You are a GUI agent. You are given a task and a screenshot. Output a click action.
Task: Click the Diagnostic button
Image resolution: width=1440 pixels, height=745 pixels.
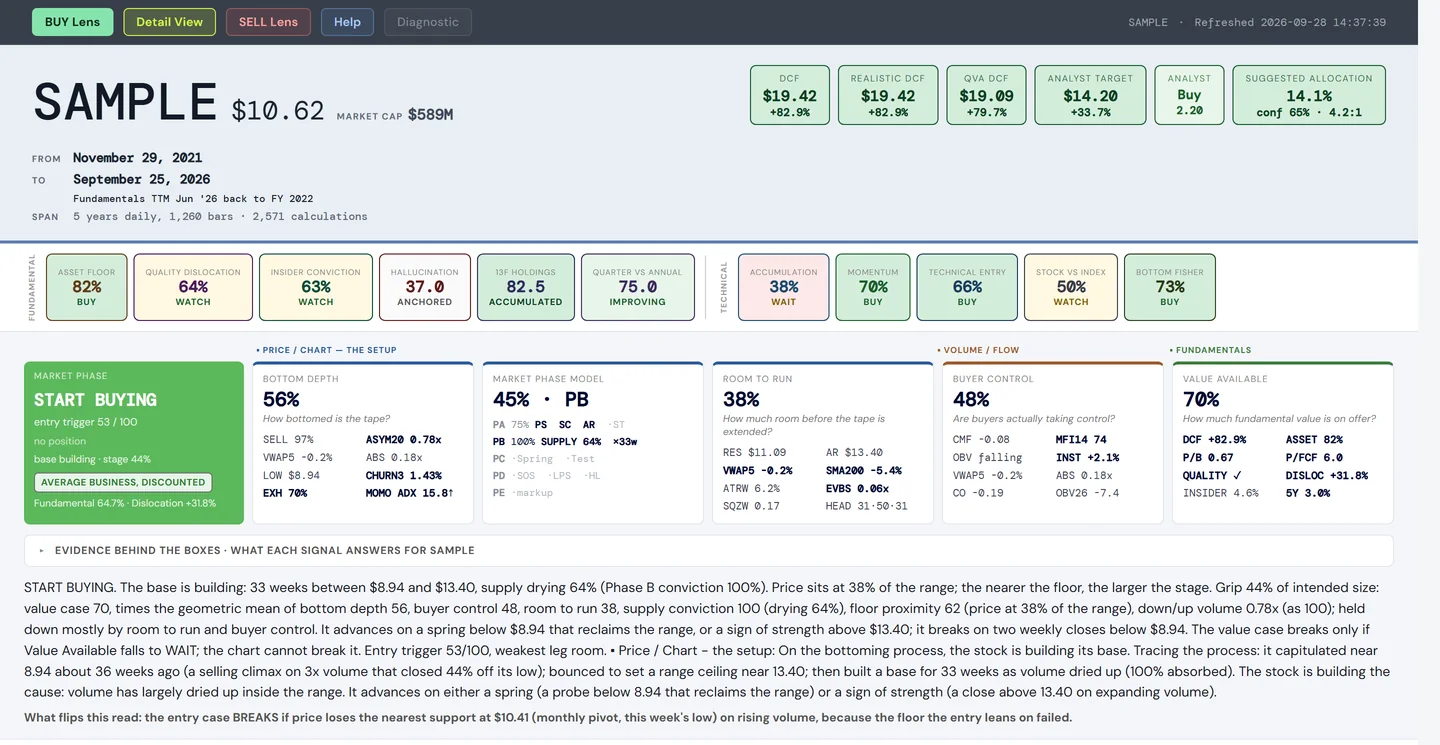coord(428,22)
